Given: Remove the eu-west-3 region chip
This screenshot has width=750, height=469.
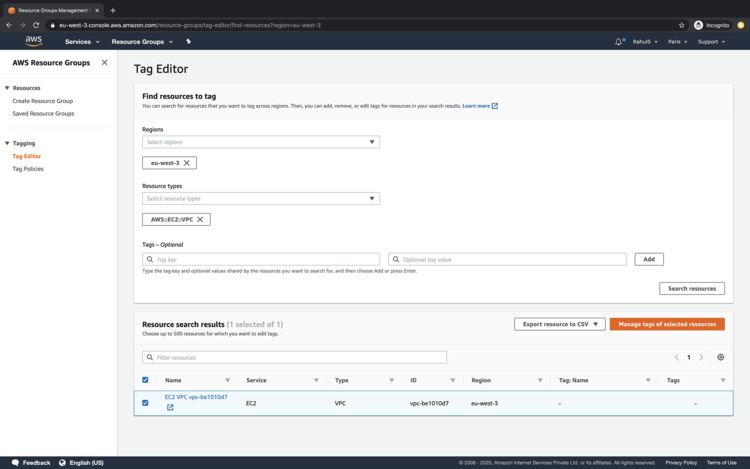Looking at the screenshot, I should pos(187,163).
